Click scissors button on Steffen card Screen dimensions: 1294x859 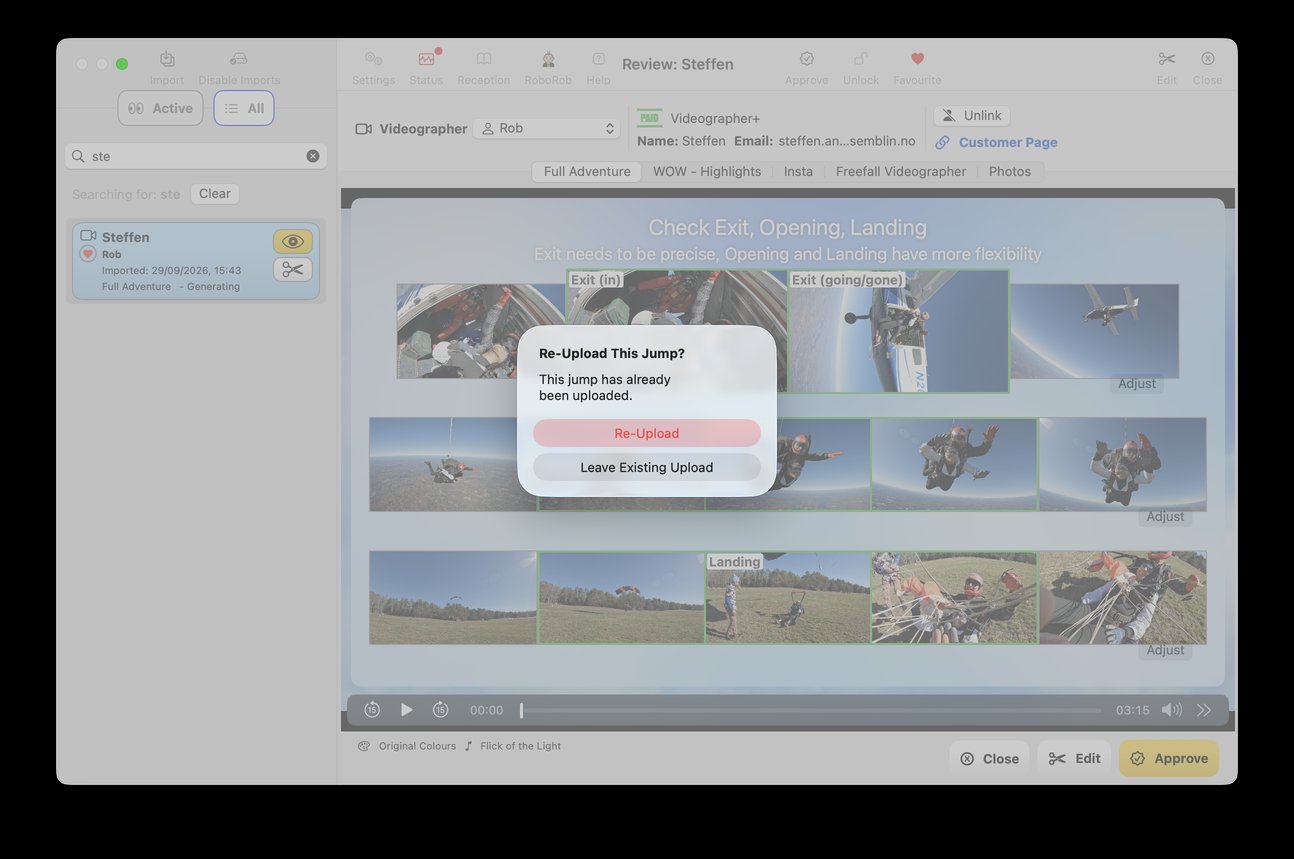tap(292, 269)
